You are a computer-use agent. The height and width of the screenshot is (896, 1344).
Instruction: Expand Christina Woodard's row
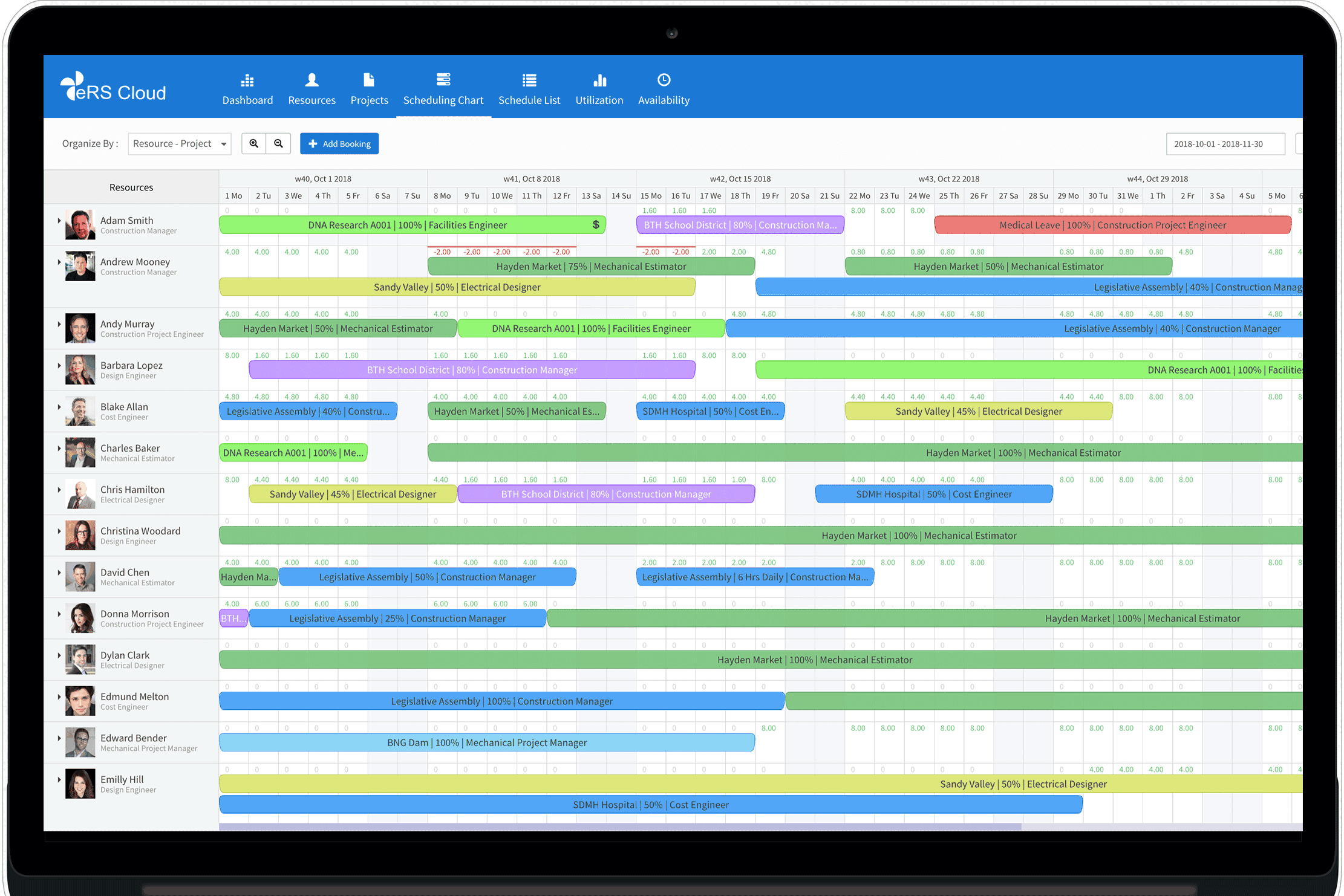click(59, 531)
